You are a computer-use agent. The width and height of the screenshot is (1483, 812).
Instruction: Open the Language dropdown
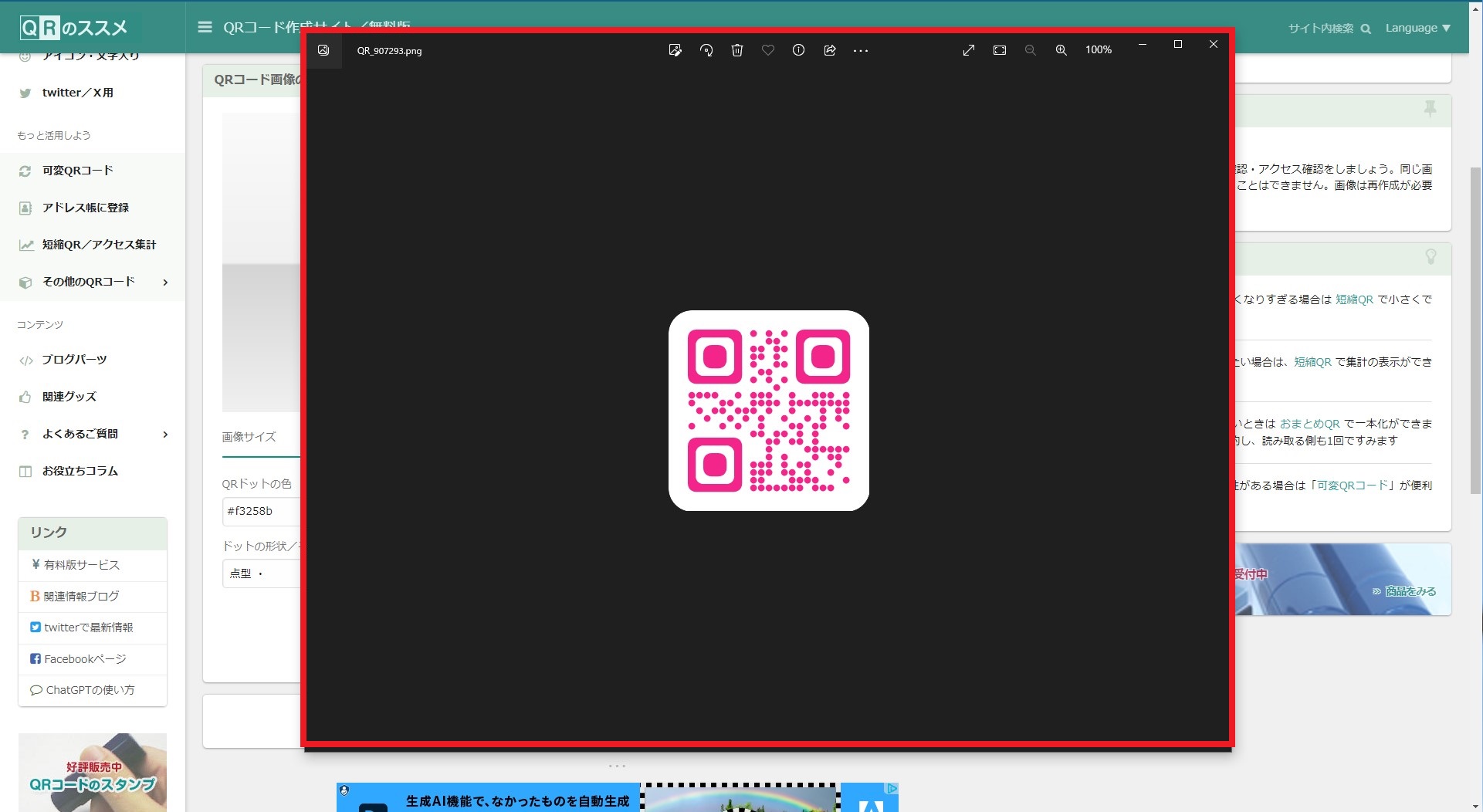pos(1417,28)
